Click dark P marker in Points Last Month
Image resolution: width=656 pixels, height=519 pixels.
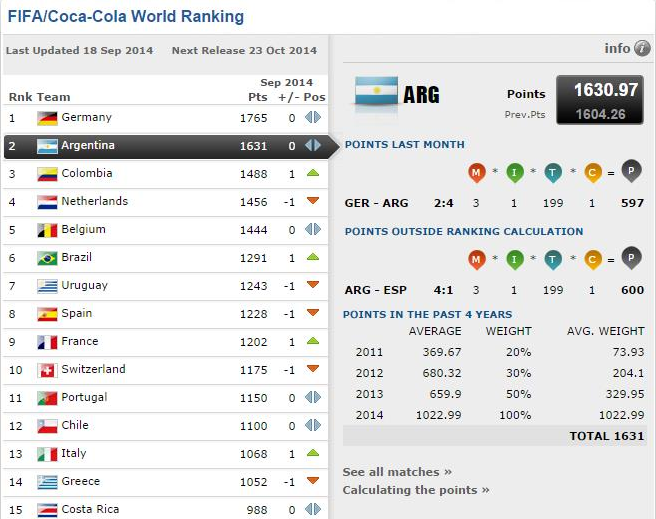click(631, 171)
